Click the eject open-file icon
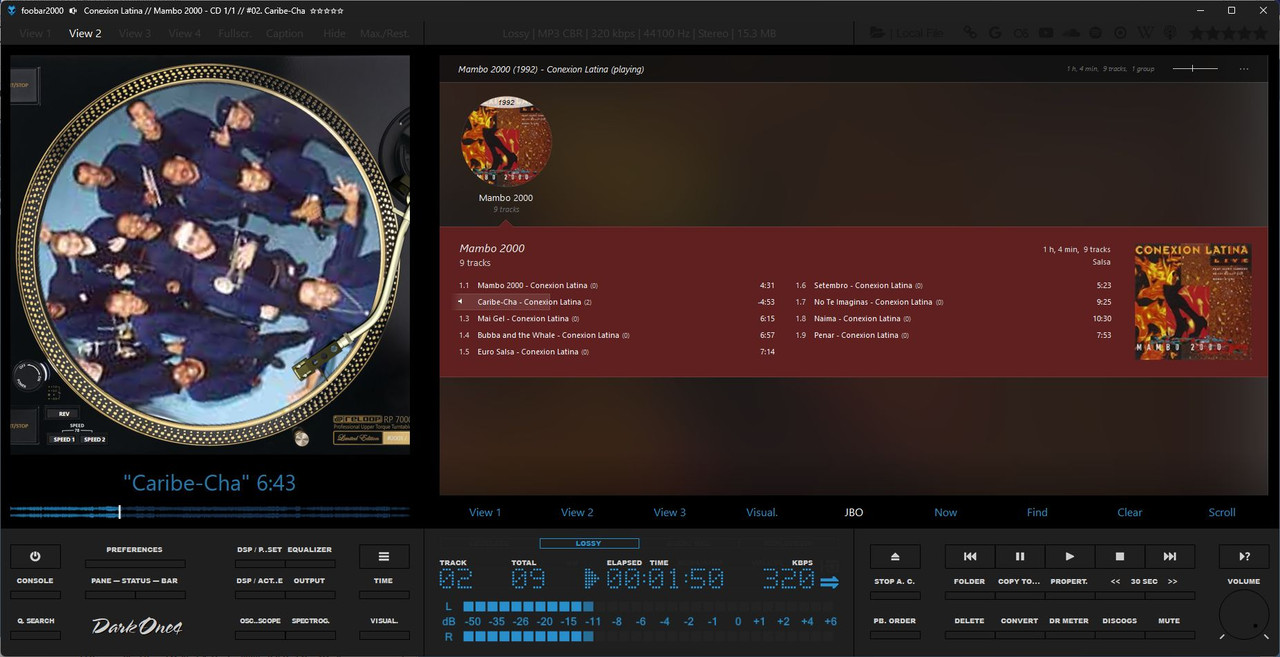1280x657 pixels. coord(895,557)
